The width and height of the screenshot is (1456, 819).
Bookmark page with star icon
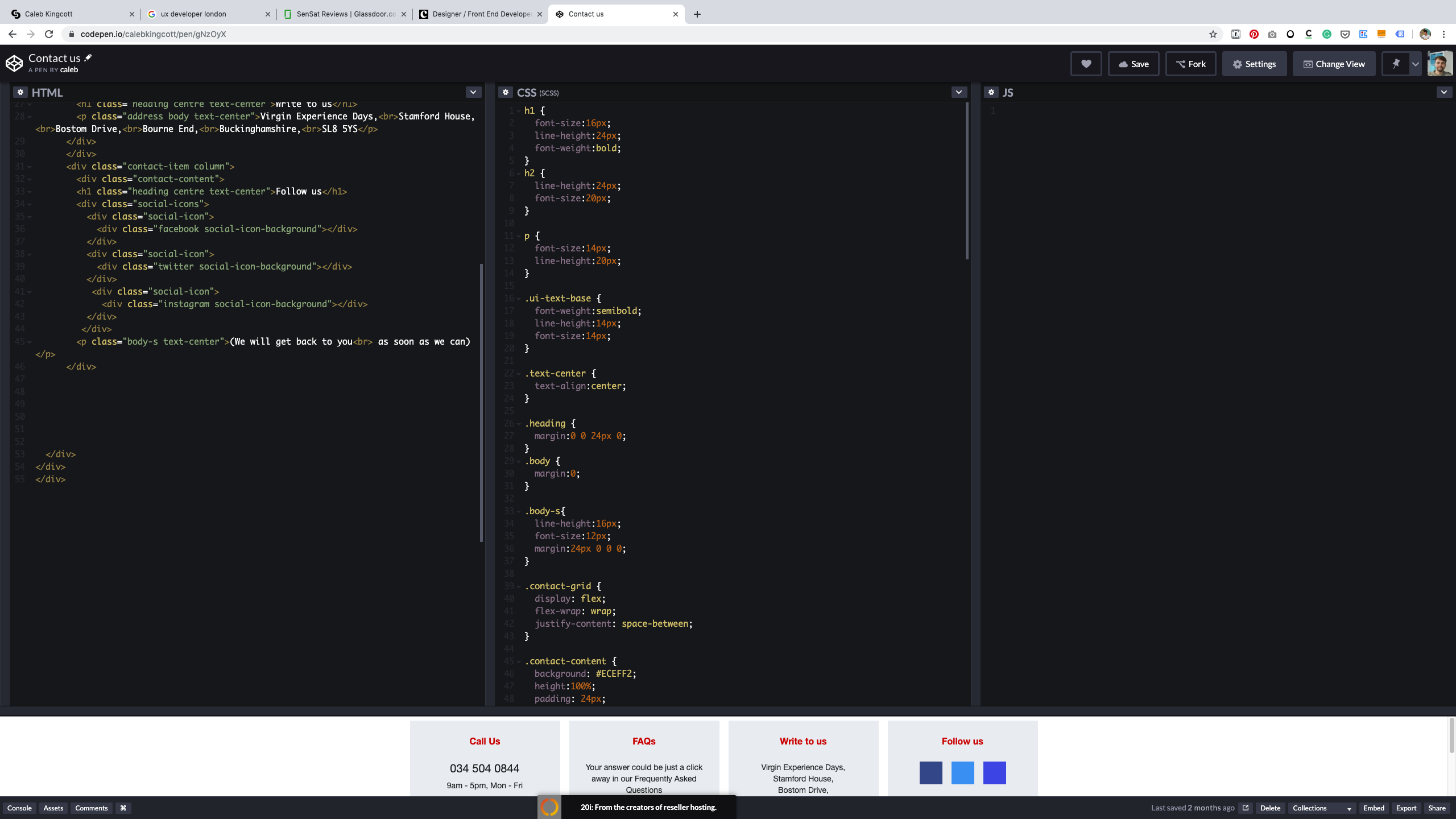(1213, 34)
